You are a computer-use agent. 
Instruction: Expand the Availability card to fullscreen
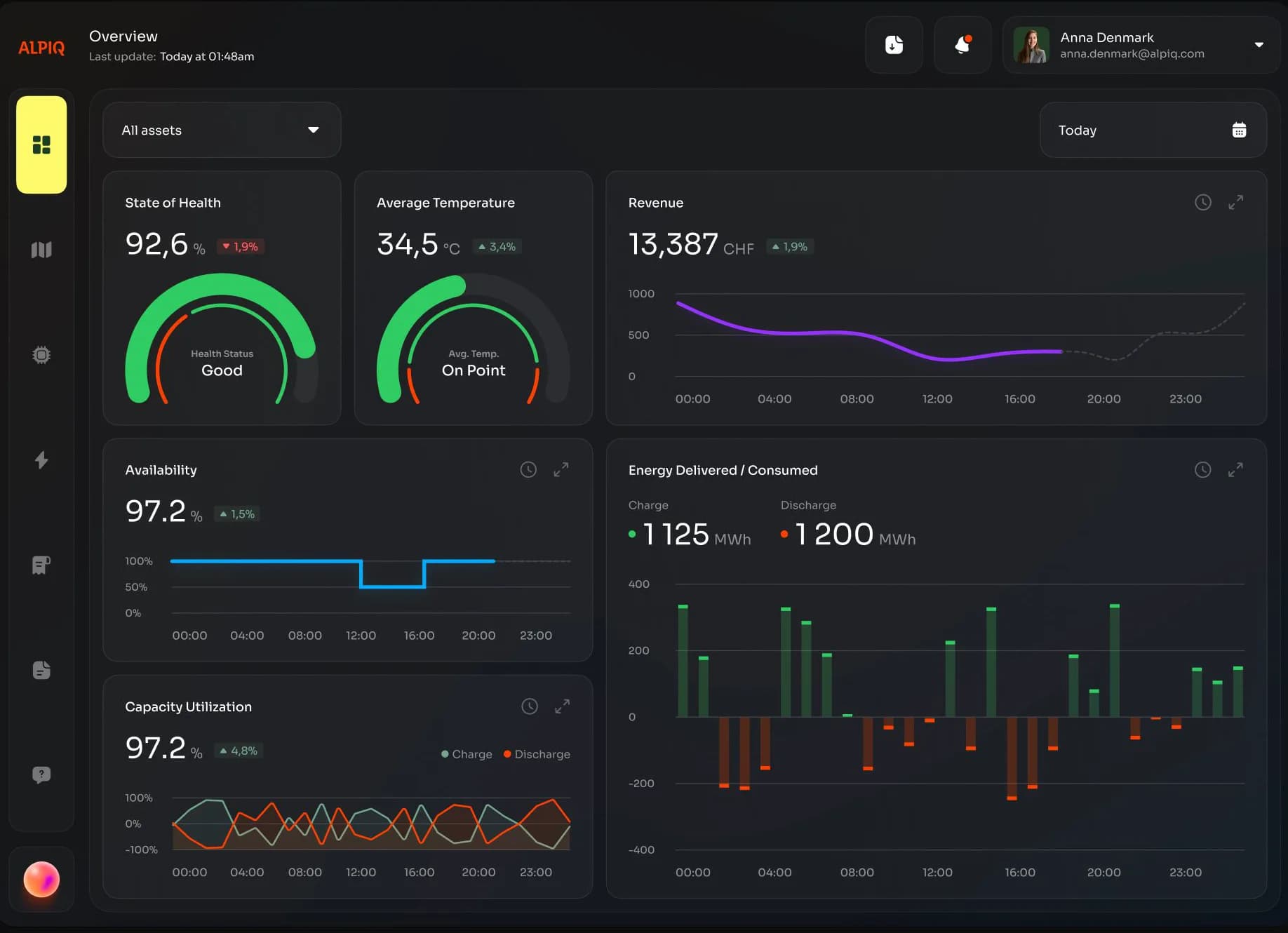point(561,470)
